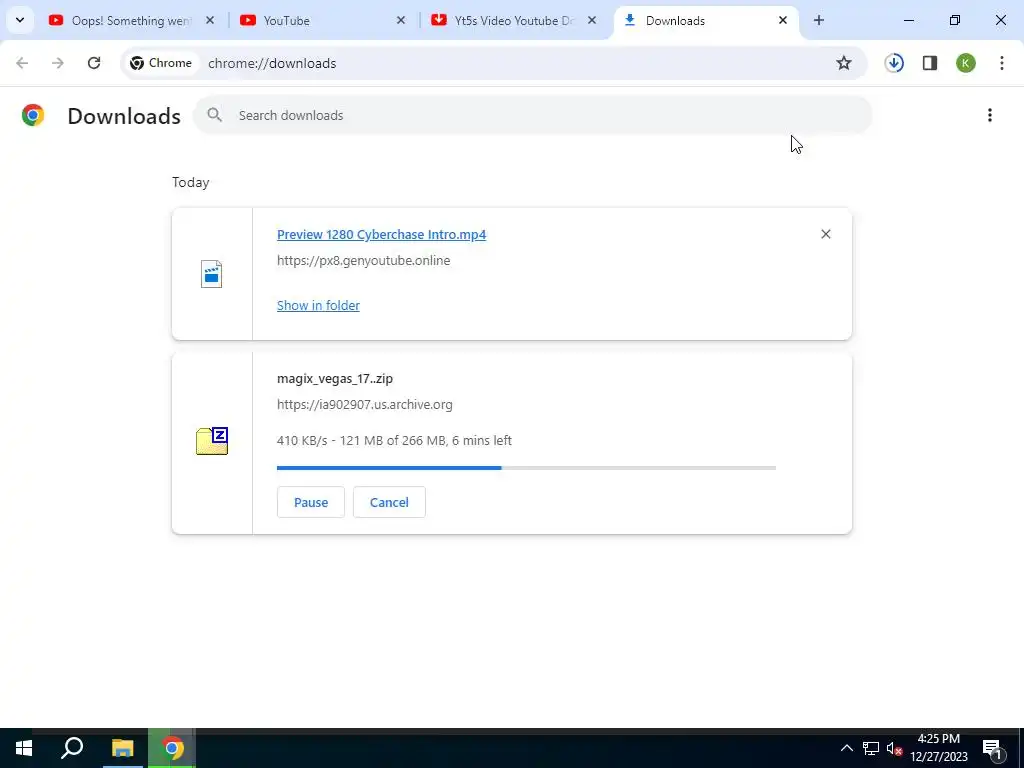Open network status tray icon
This screenshot has height=768, width=1024.
pos(871,748)
